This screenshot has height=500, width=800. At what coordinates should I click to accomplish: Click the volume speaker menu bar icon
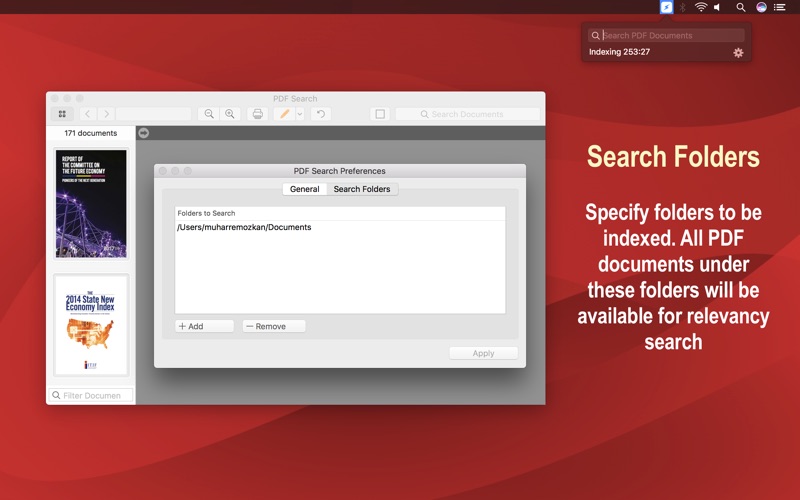(718, 7)
